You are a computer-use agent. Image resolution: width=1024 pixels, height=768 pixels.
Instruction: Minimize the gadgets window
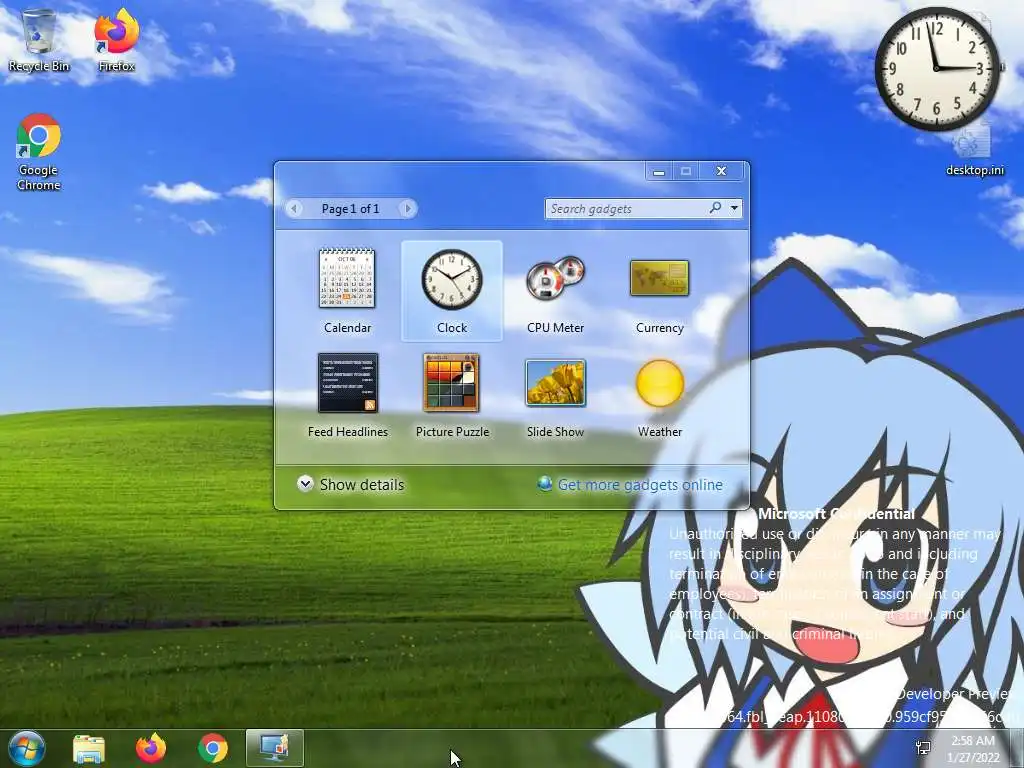pos(659,172)
